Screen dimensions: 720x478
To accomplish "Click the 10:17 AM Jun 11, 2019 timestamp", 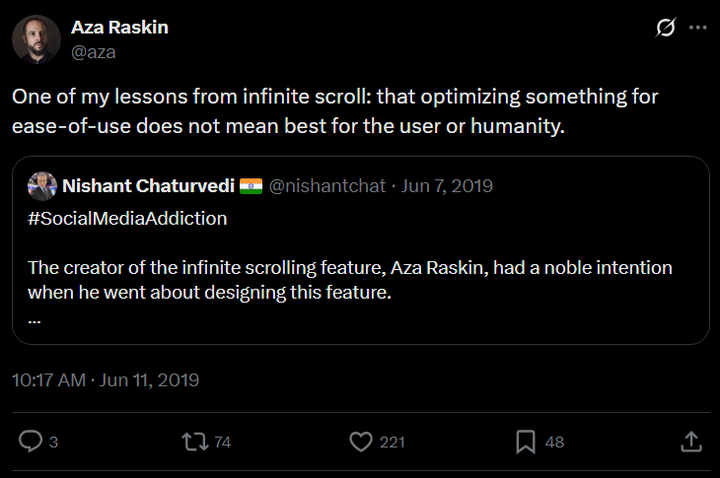I will (105, 380).
